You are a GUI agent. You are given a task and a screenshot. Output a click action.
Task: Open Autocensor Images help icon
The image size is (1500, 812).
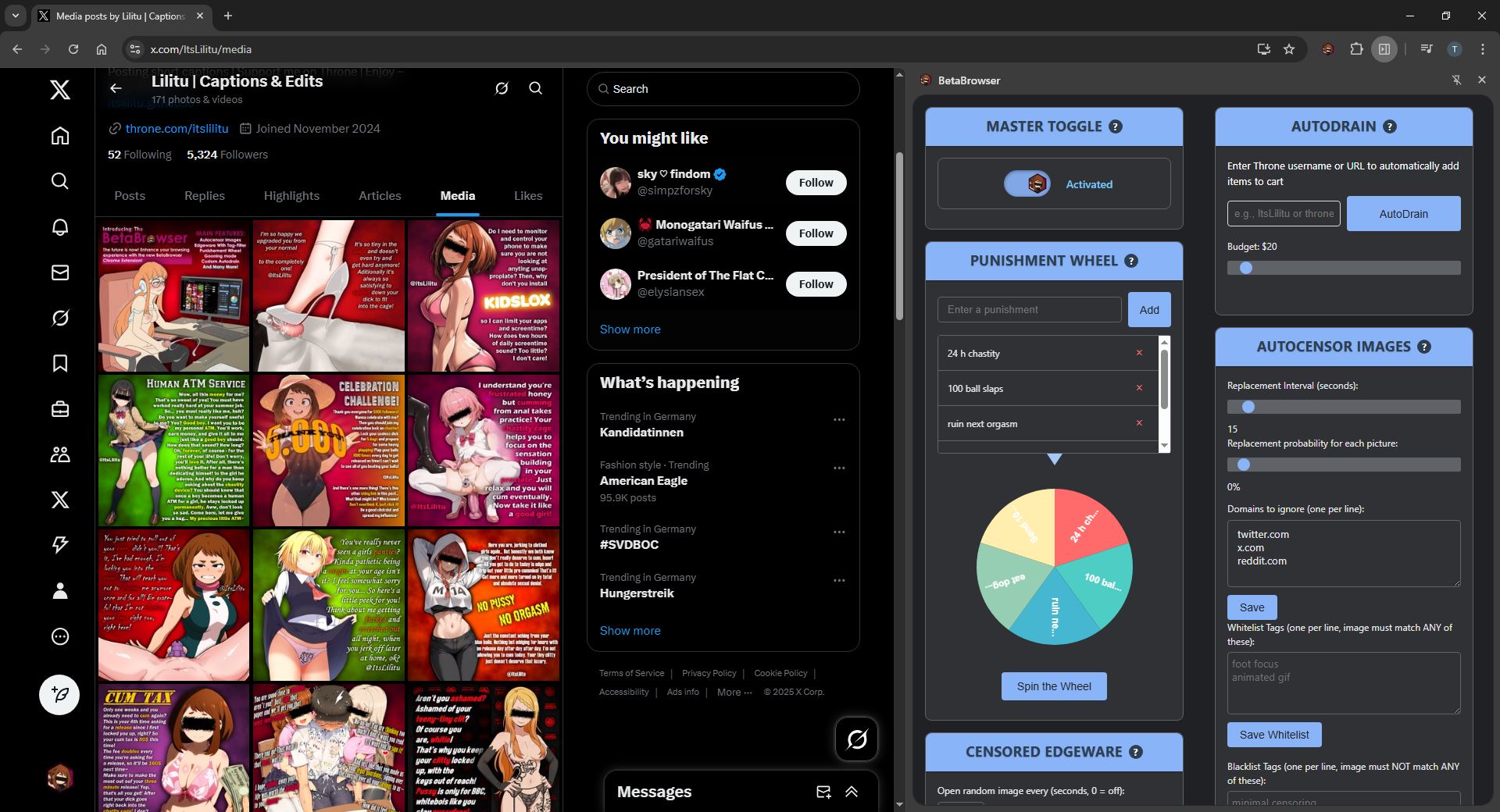click(x=1424, y=347)
